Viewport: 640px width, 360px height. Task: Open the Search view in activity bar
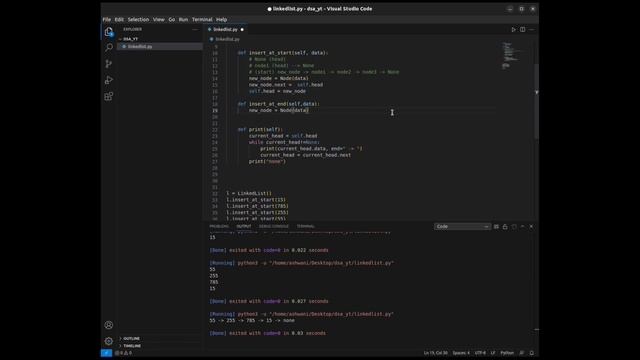[x=109, y=48]
